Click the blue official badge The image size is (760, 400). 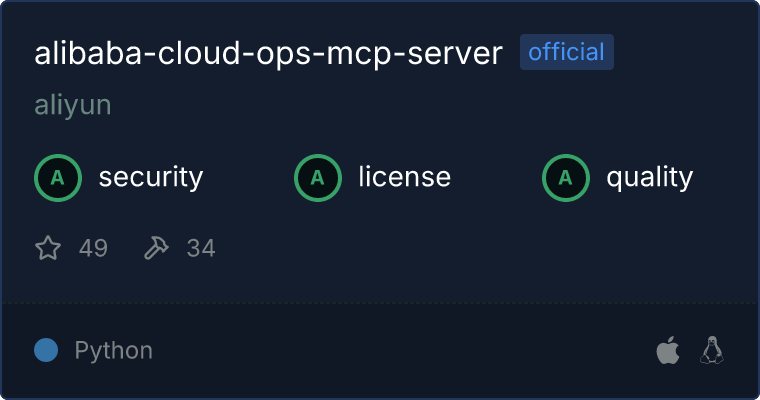567,52
